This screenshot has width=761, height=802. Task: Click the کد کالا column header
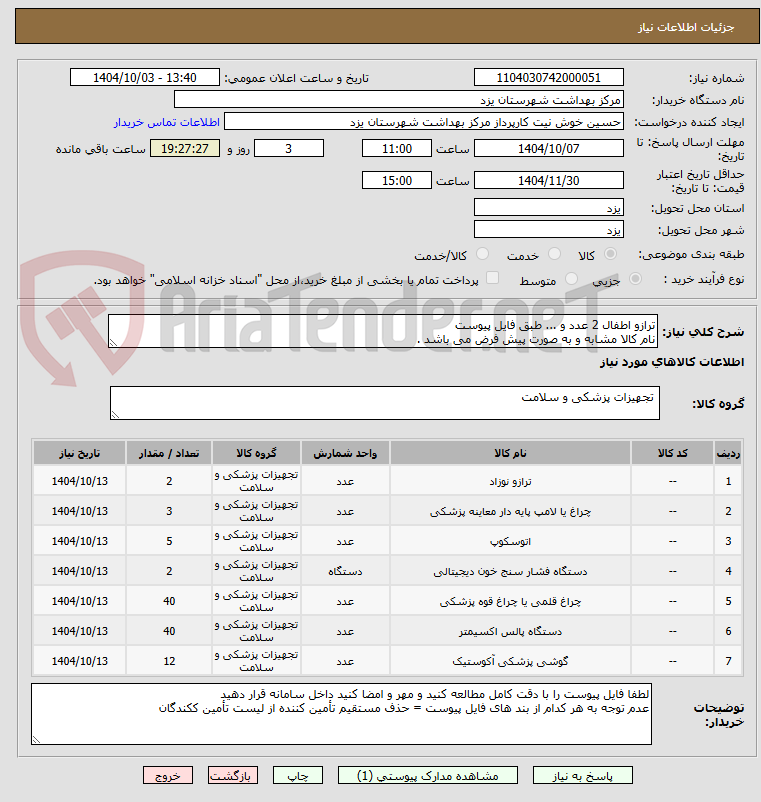click(x=673, y=453)
